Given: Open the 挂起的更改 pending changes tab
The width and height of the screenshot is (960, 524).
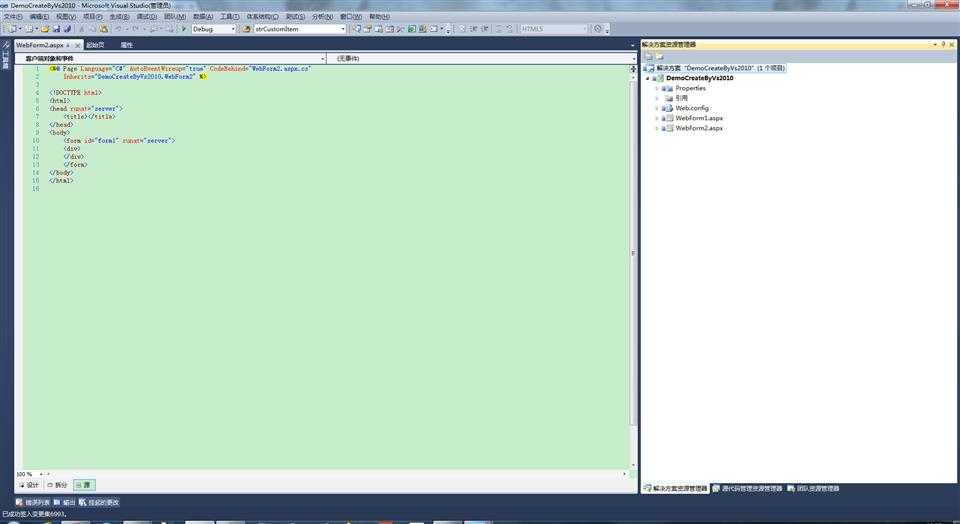Looking at the screenshot, I should click(x=99, y=503).
